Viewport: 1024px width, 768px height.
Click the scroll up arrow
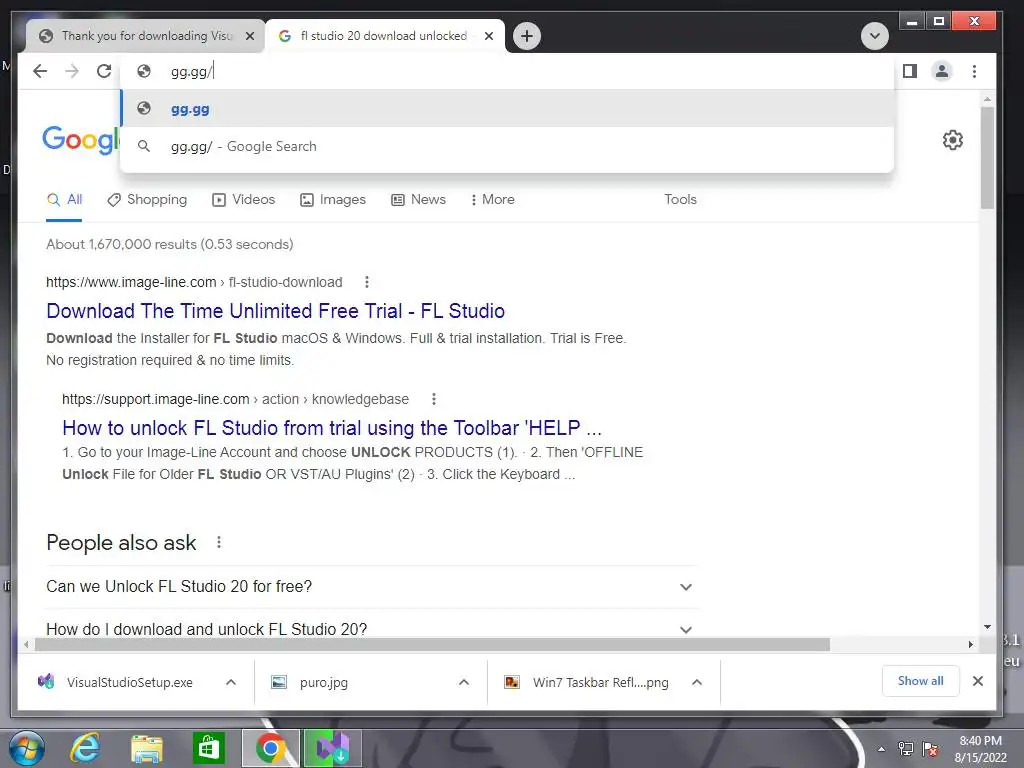pos(987,99)
